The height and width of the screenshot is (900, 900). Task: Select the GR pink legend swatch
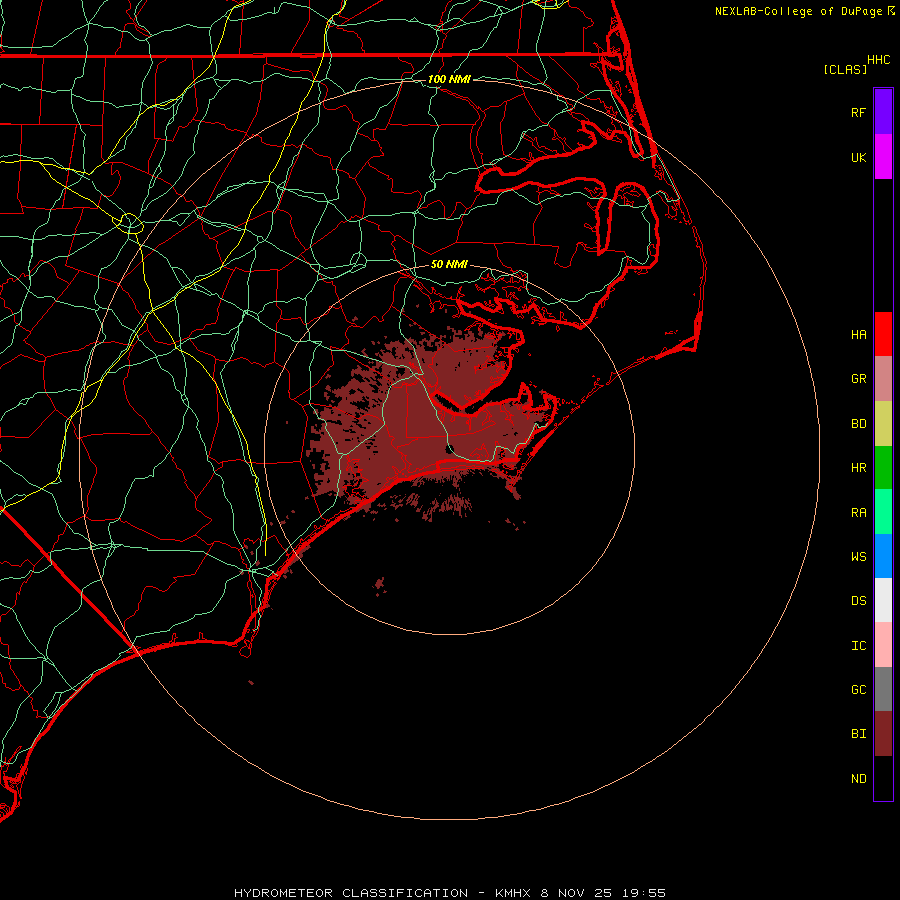point(883,379)
